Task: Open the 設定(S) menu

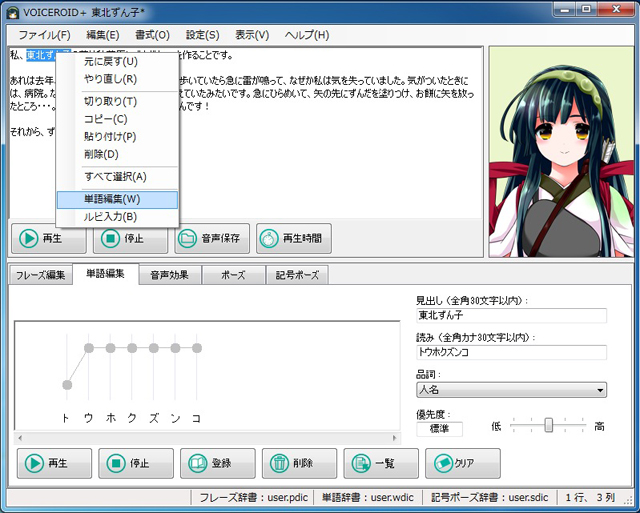Action: [x=202, y=35]
